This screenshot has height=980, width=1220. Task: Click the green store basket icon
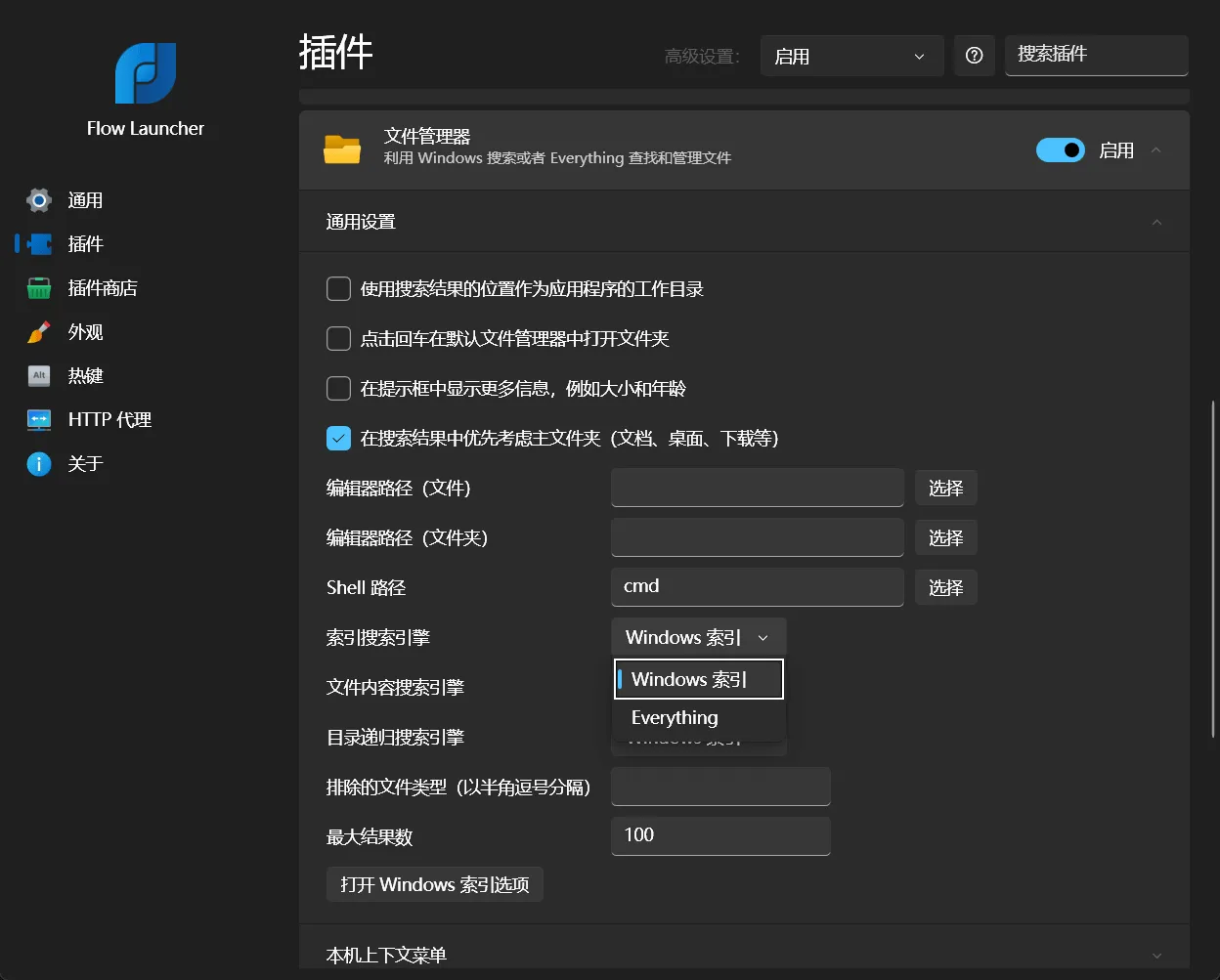(39, 288)
